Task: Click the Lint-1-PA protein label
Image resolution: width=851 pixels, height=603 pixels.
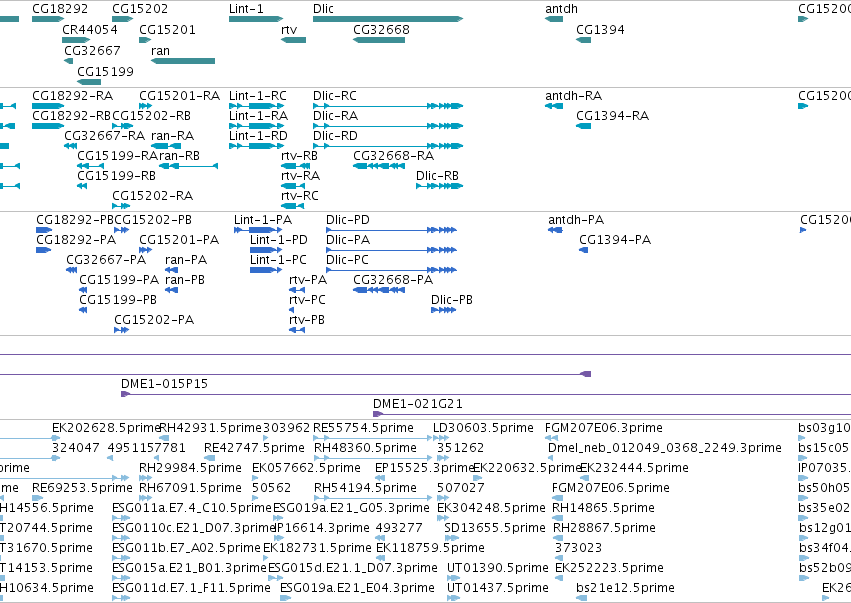Action: (263, 220)
